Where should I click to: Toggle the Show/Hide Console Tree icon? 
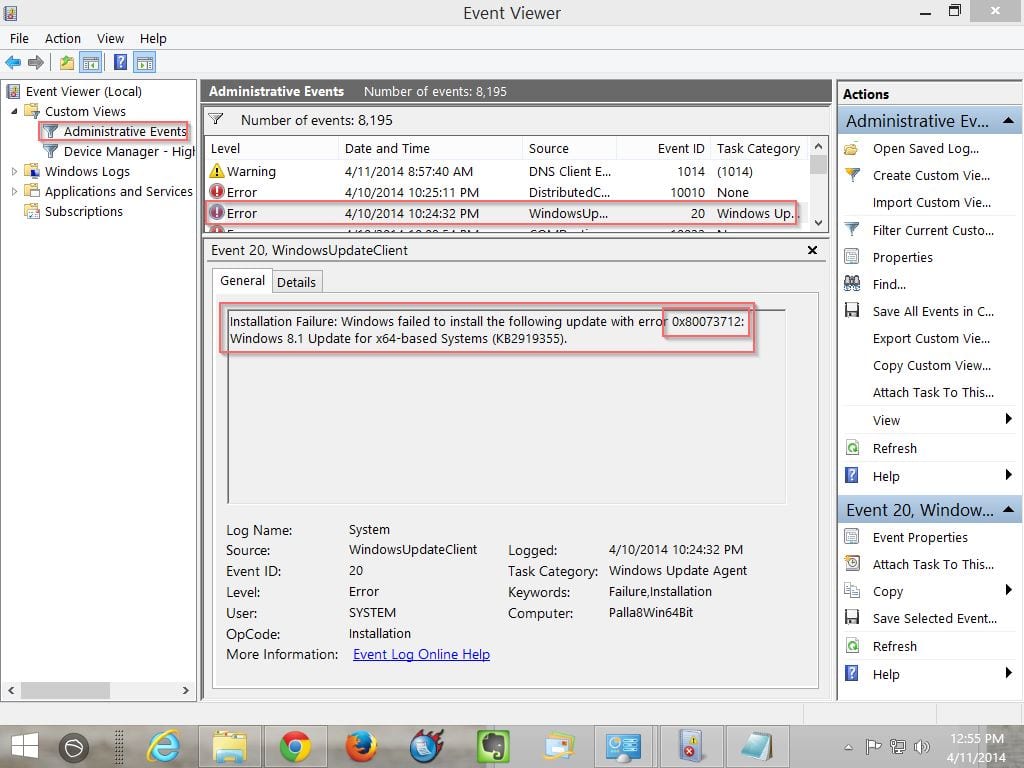coord(91,63)
